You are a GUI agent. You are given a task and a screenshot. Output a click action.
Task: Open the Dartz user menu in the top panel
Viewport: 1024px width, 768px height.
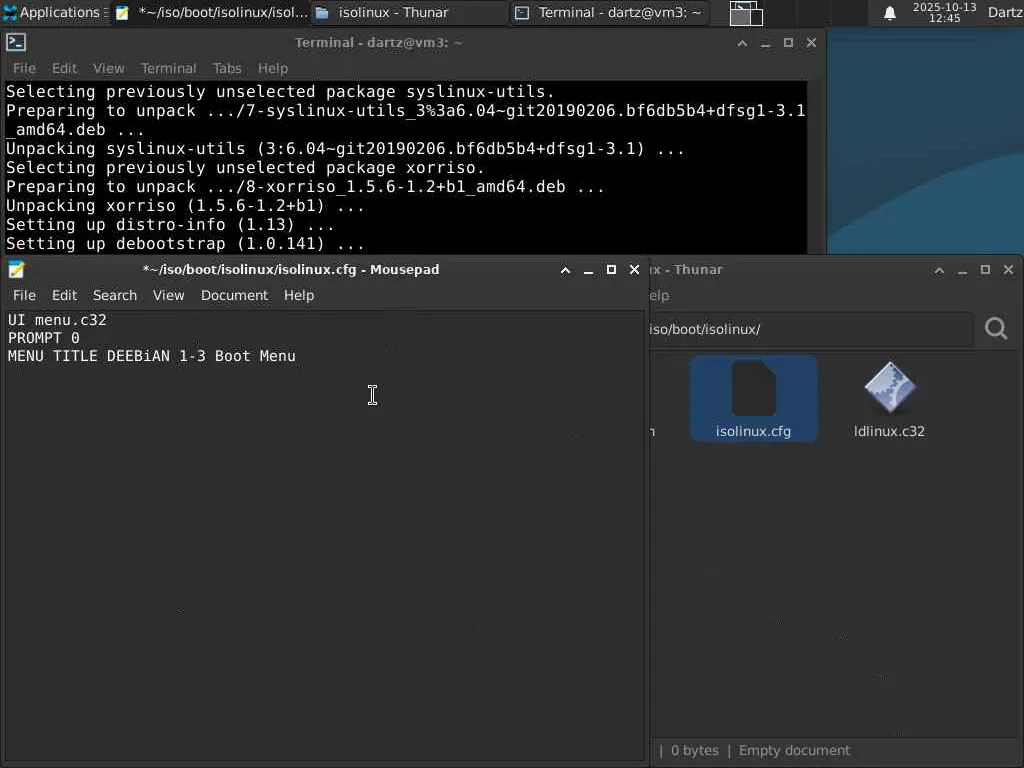1005,12
